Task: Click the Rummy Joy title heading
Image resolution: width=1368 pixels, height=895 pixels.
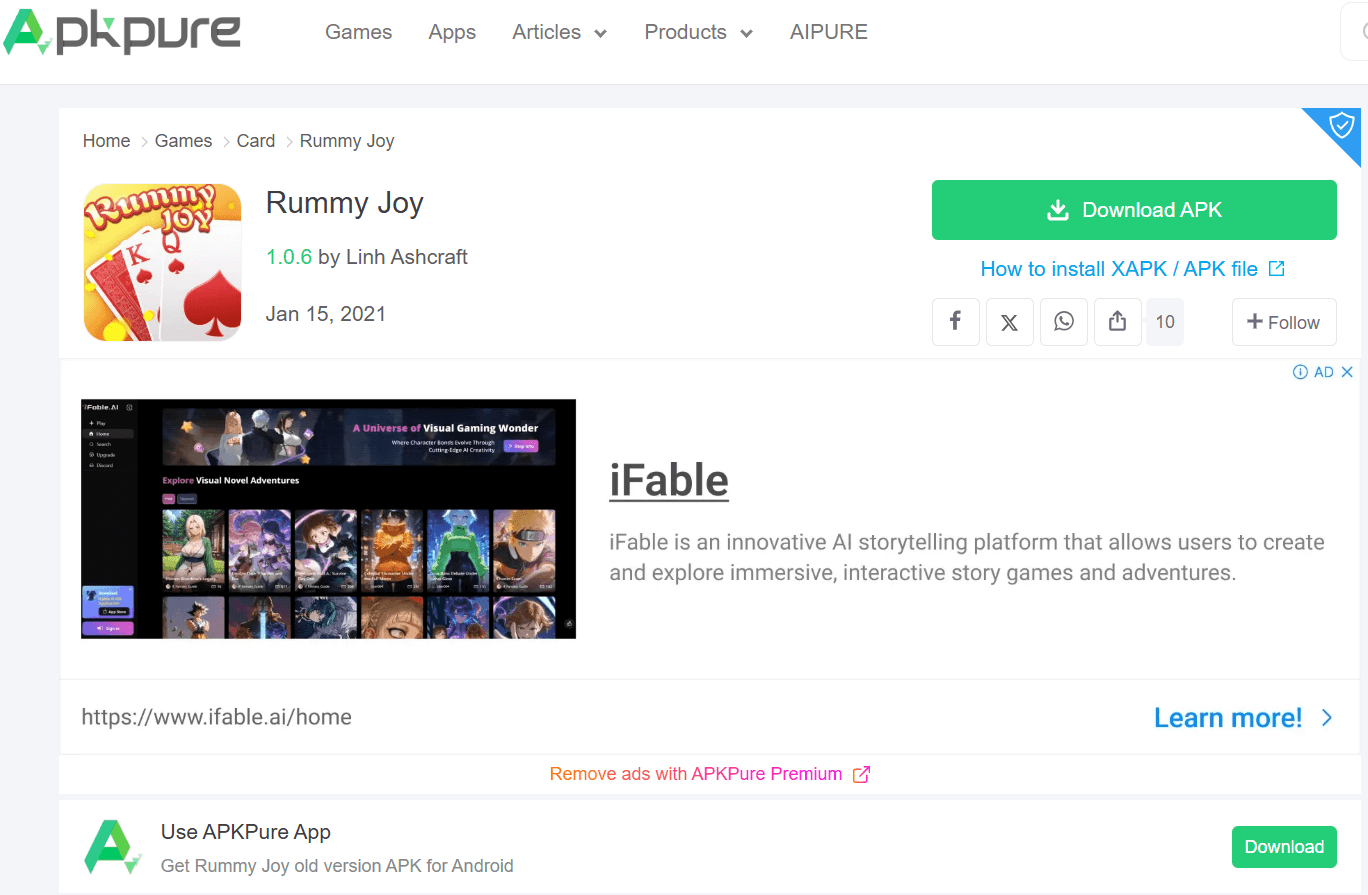Action: 345,203
